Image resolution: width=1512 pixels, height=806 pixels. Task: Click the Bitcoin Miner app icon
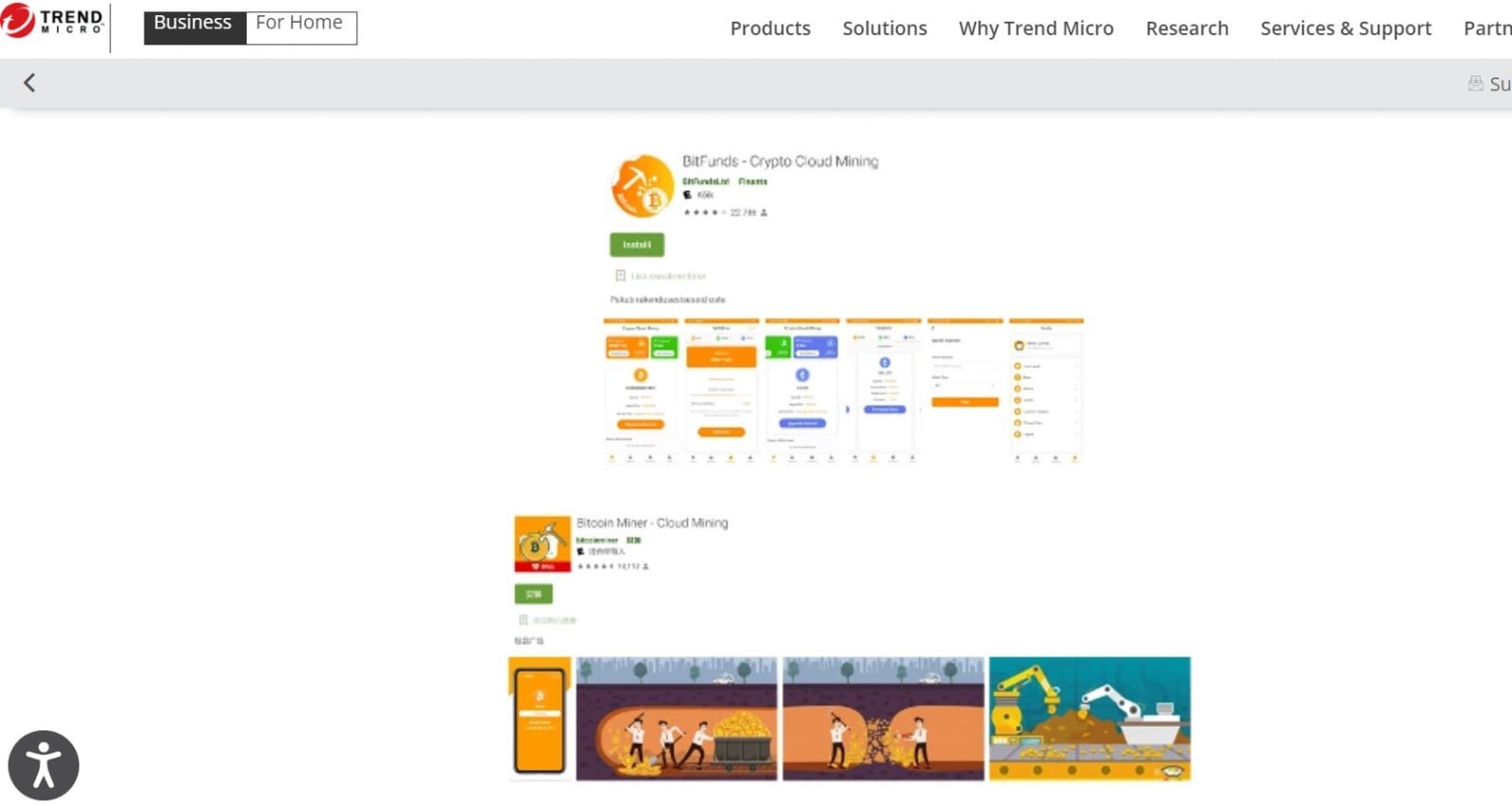542,543
